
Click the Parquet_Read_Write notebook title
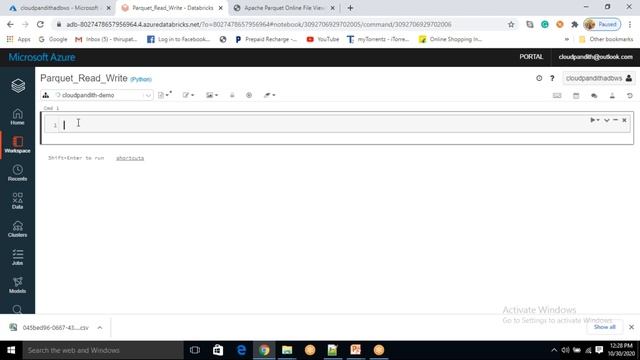point(84,78)
